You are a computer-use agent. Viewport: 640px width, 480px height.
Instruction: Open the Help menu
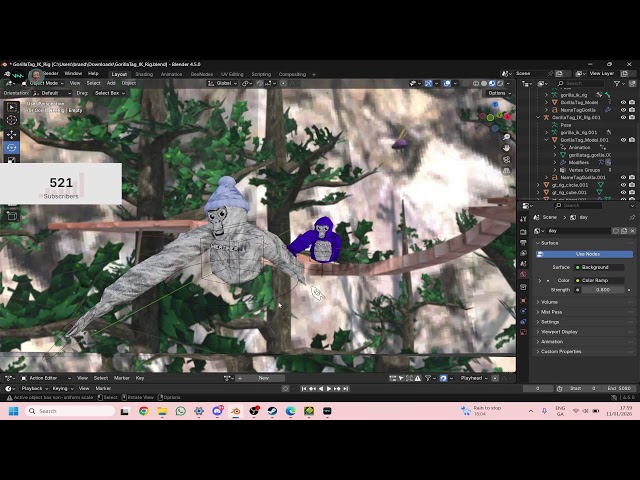[93, 73]
